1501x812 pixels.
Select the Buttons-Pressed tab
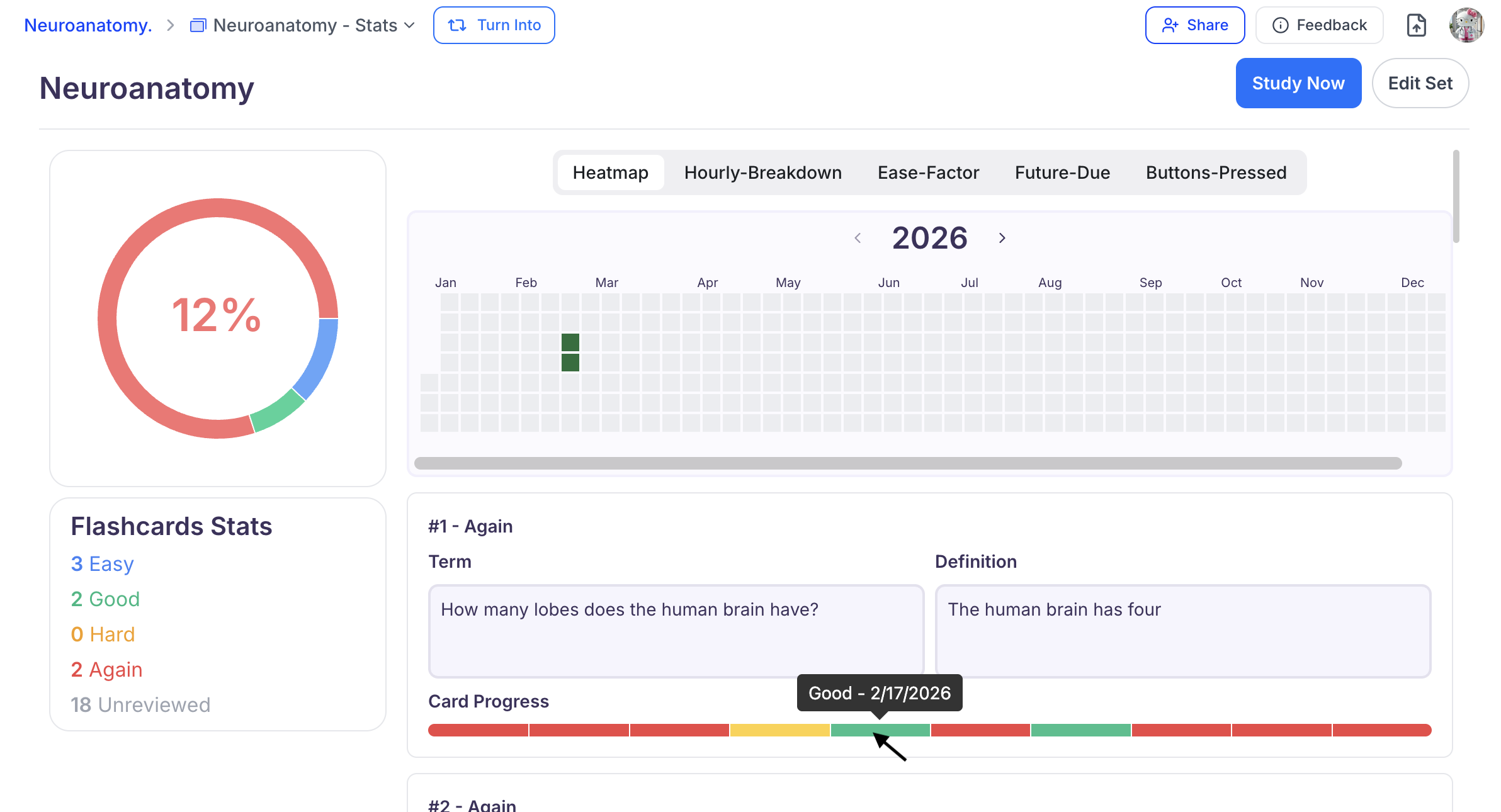click(x=1216, y=172)
